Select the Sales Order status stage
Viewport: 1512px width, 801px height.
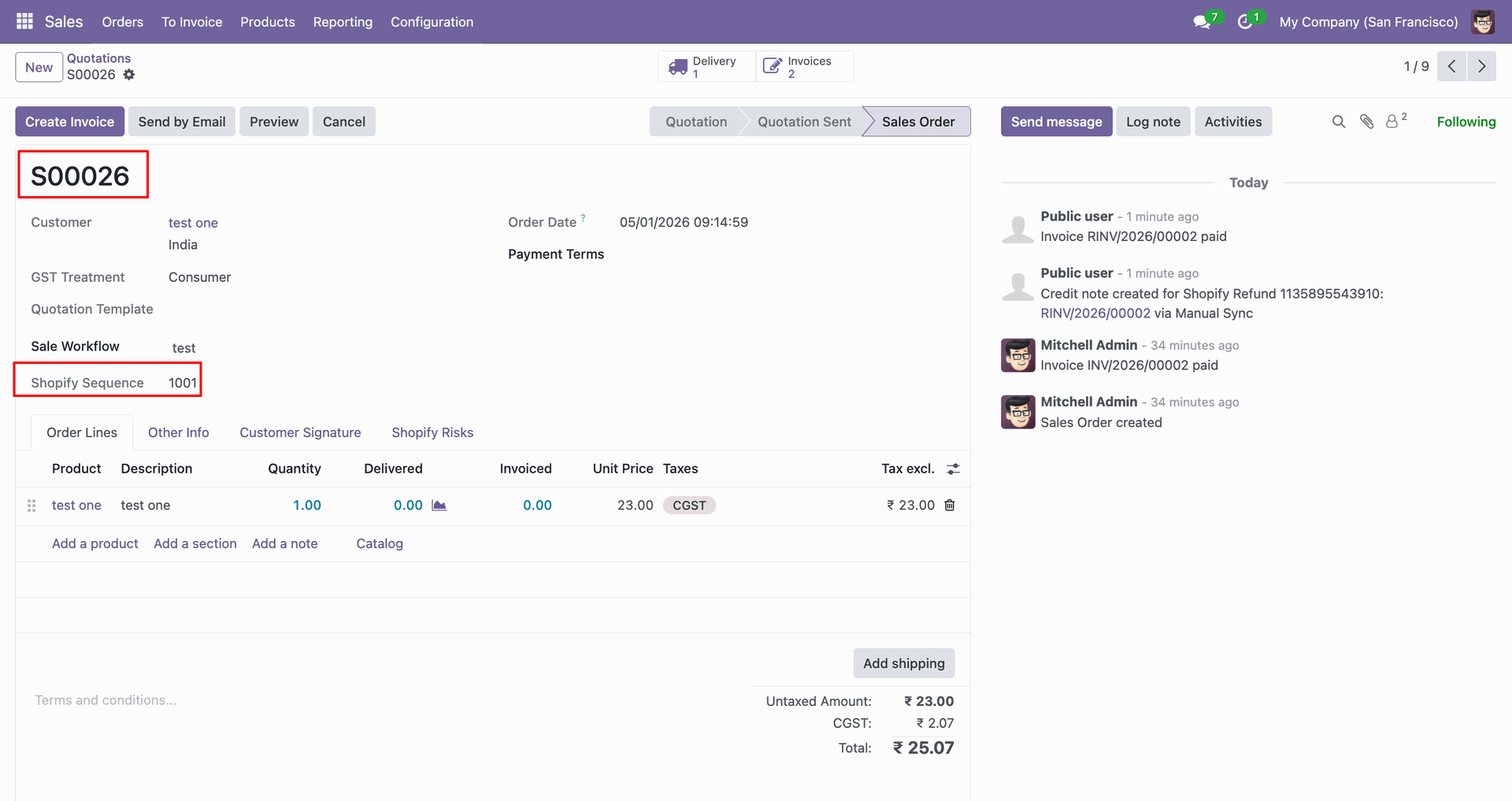click(918, 121)
